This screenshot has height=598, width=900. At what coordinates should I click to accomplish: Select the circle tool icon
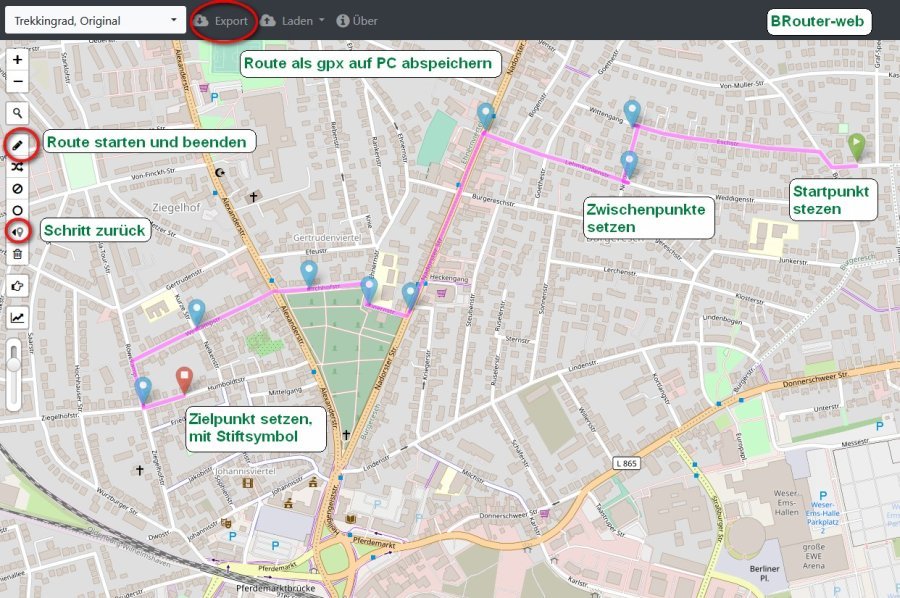click(x=17, y=211)
